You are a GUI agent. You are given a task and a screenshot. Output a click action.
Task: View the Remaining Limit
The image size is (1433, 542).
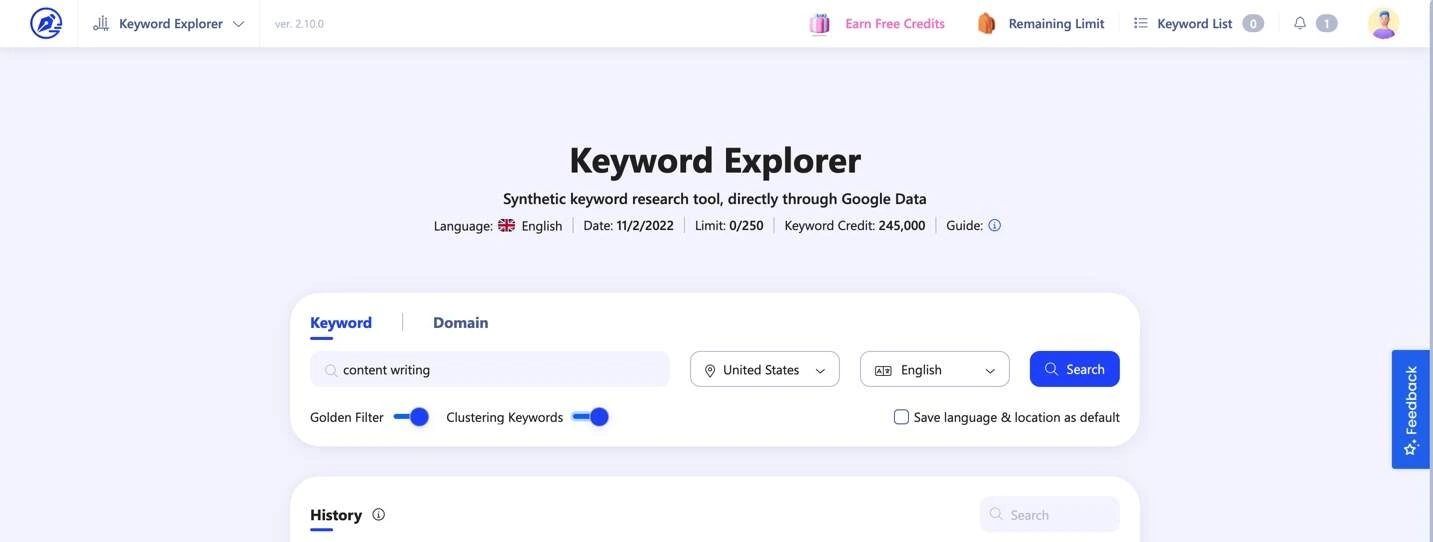1056,24
